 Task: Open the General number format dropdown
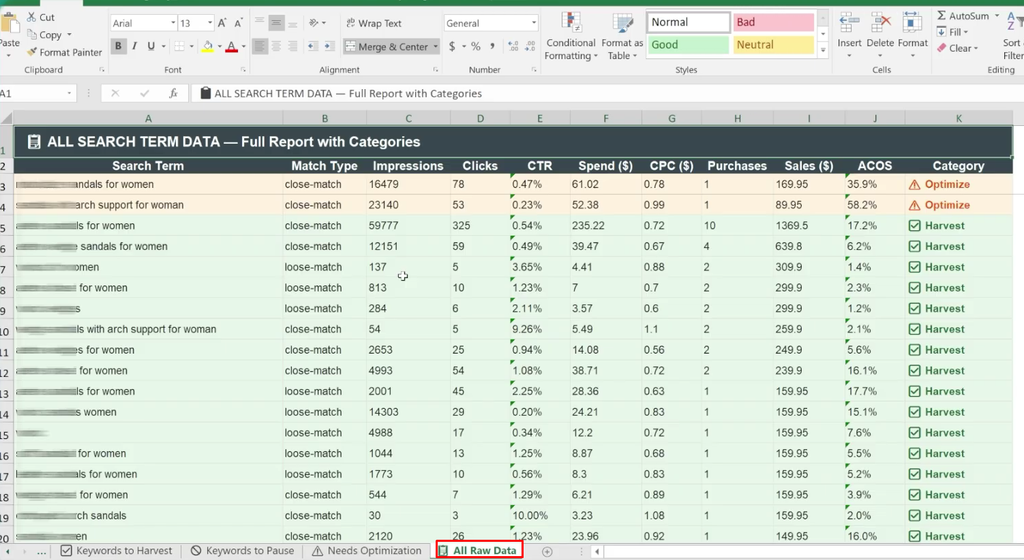coord(490,23)
